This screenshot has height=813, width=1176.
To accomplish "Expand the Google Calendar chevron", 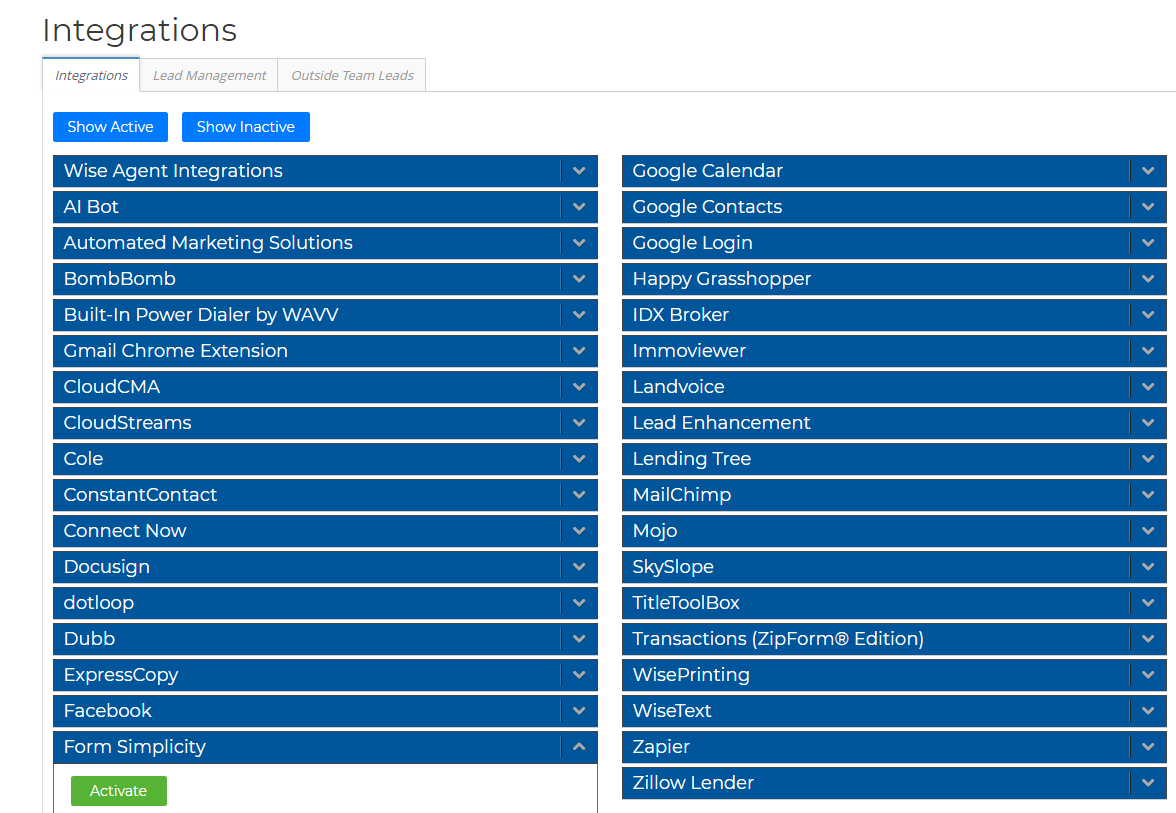I will click(x=1148, y=170).
